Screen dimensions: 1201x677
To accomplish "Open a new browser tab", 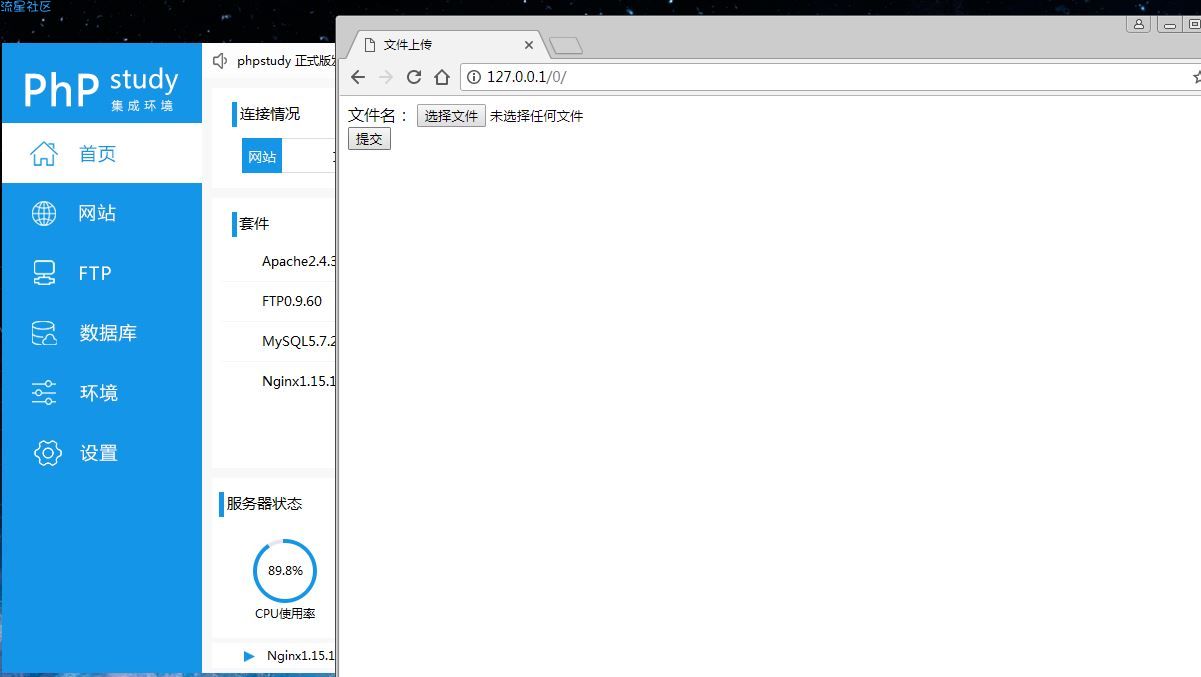I will [566, 46].
